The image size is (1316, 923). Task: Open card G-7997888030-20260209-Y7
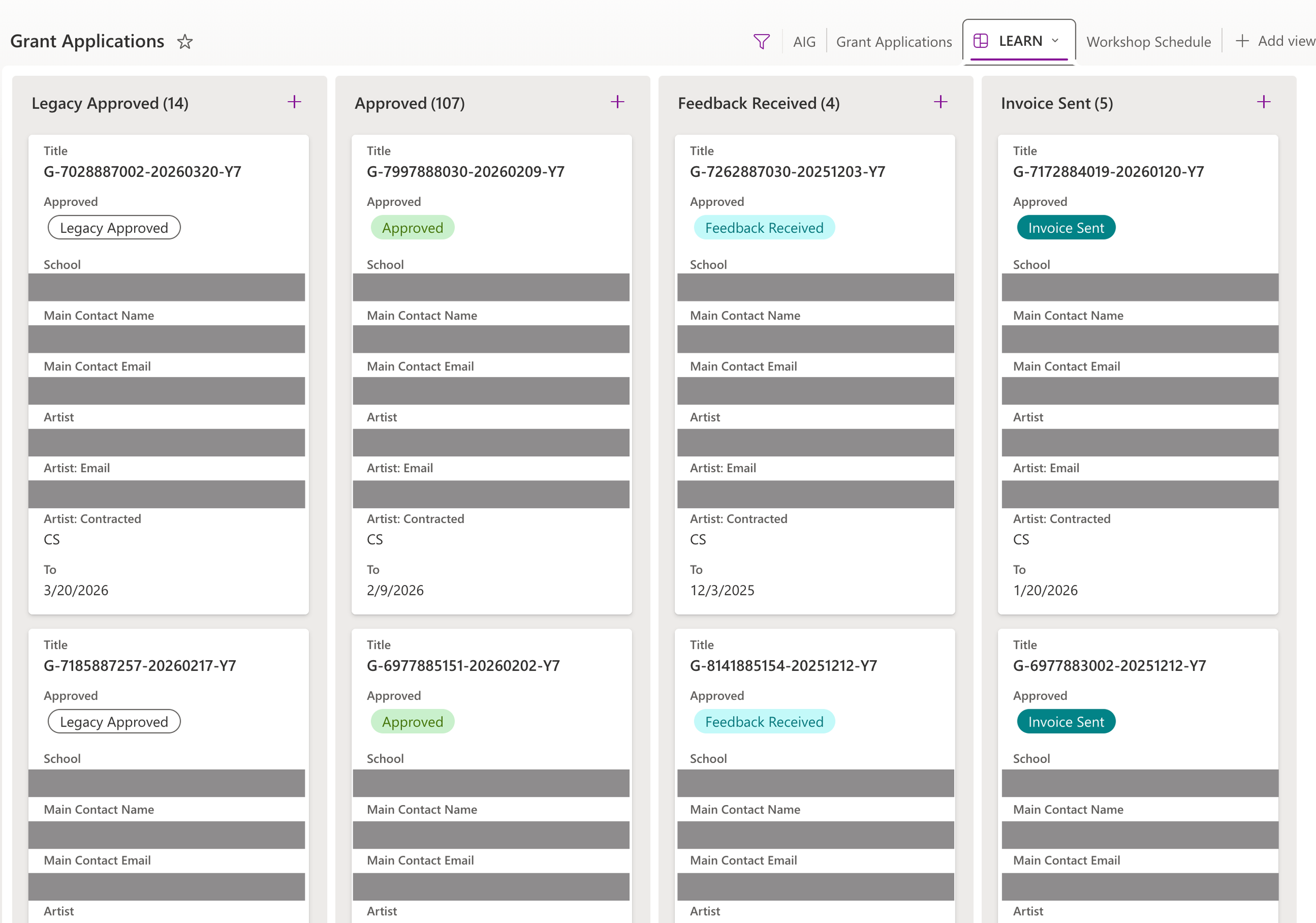[x=465, y=172]
